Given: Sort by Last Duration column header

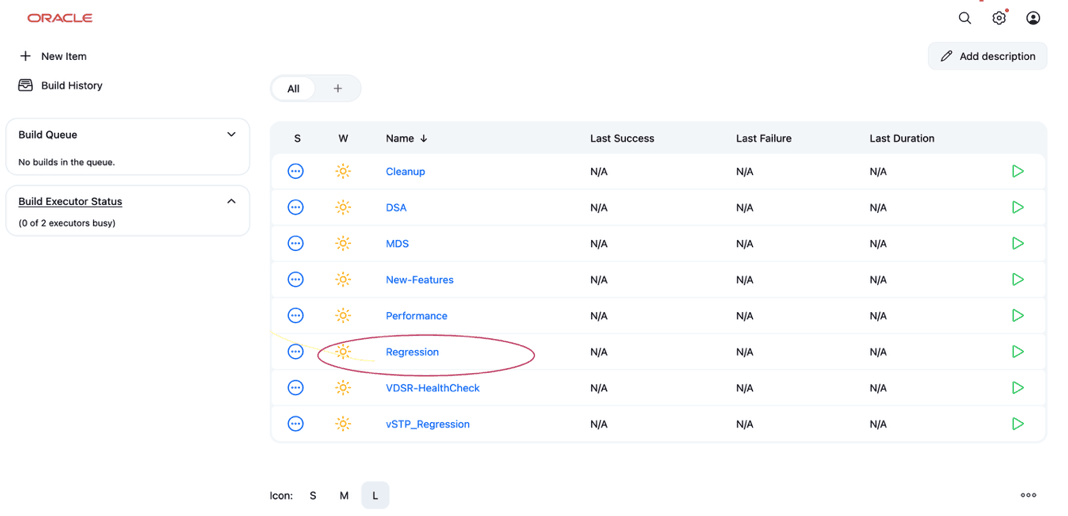Looking at the screenshot, I should [x=902, y=138].
